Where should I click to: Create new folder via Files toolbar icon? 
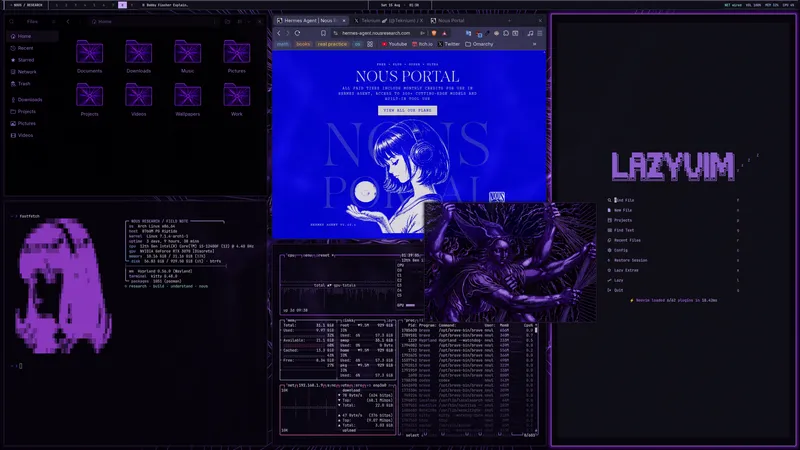coord(228,21)
